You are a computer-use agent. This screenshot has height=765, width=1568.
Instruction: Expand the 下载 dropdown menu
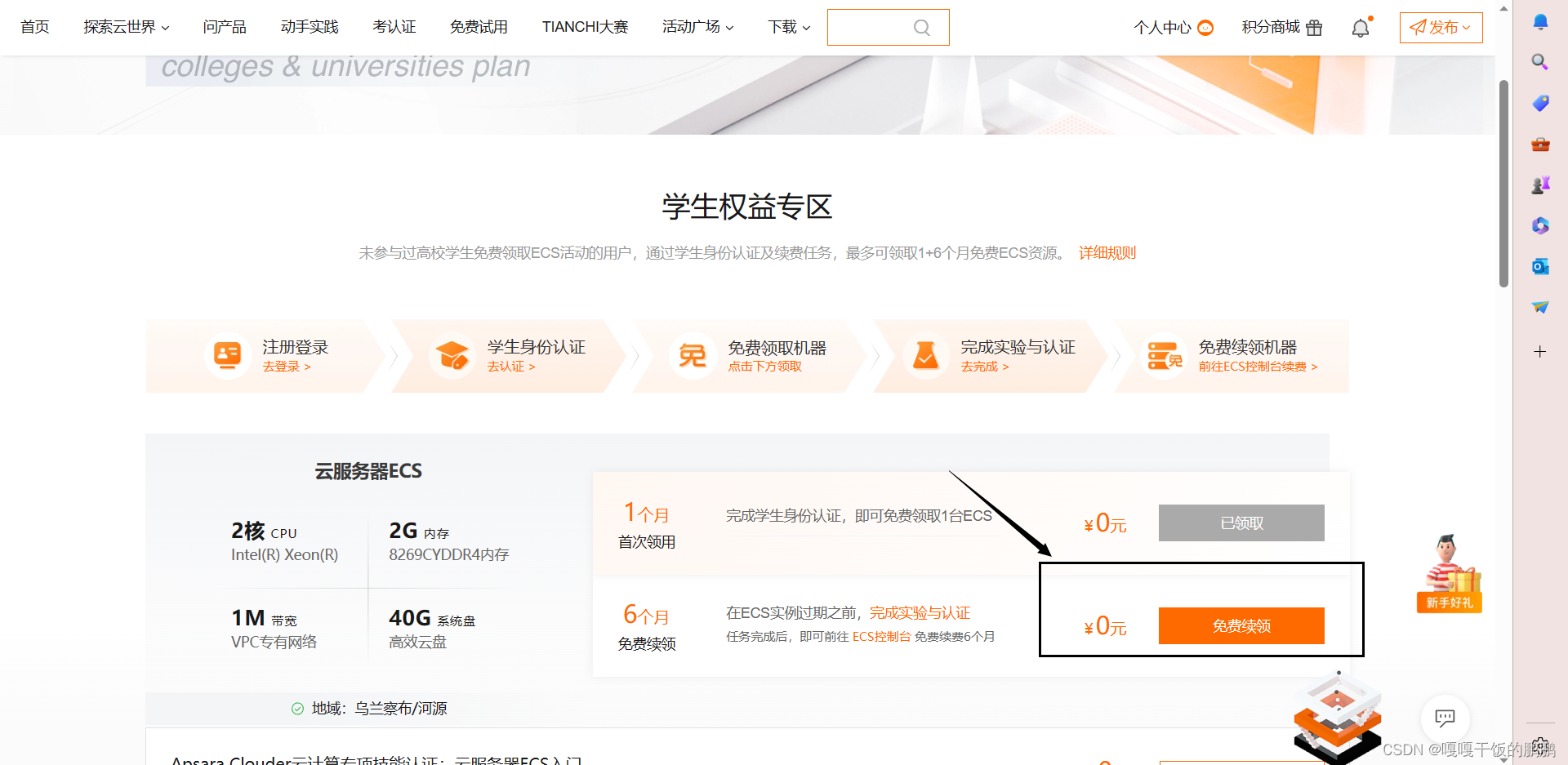(x=789, y=27)
